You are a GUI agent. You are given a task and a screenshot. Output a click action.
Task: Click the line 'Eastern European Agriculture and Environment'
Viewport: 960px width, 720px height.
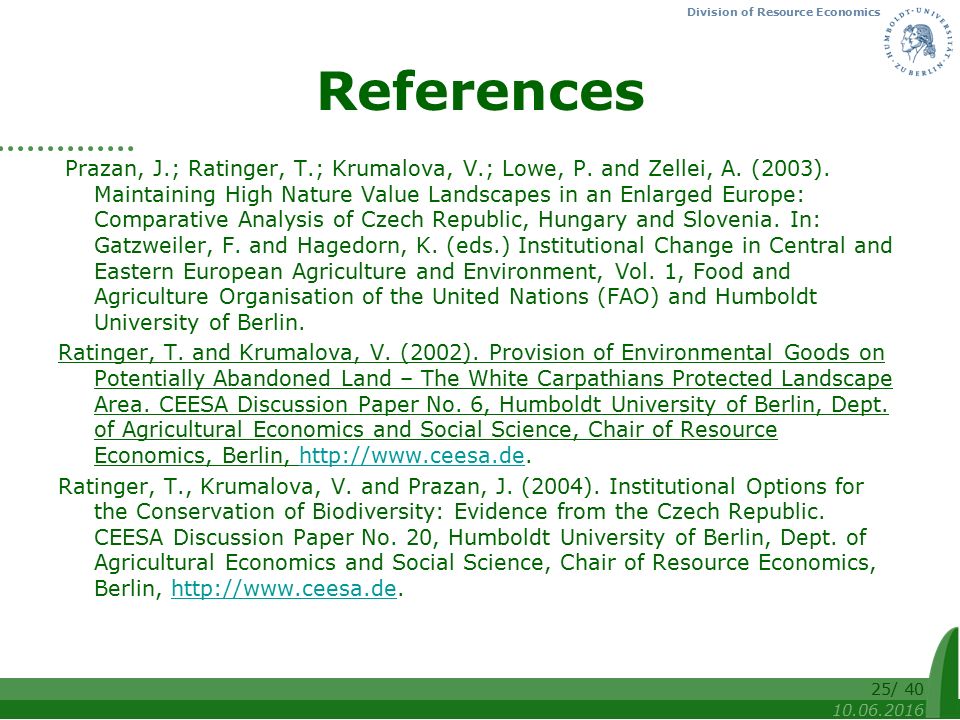pos(442,271)
